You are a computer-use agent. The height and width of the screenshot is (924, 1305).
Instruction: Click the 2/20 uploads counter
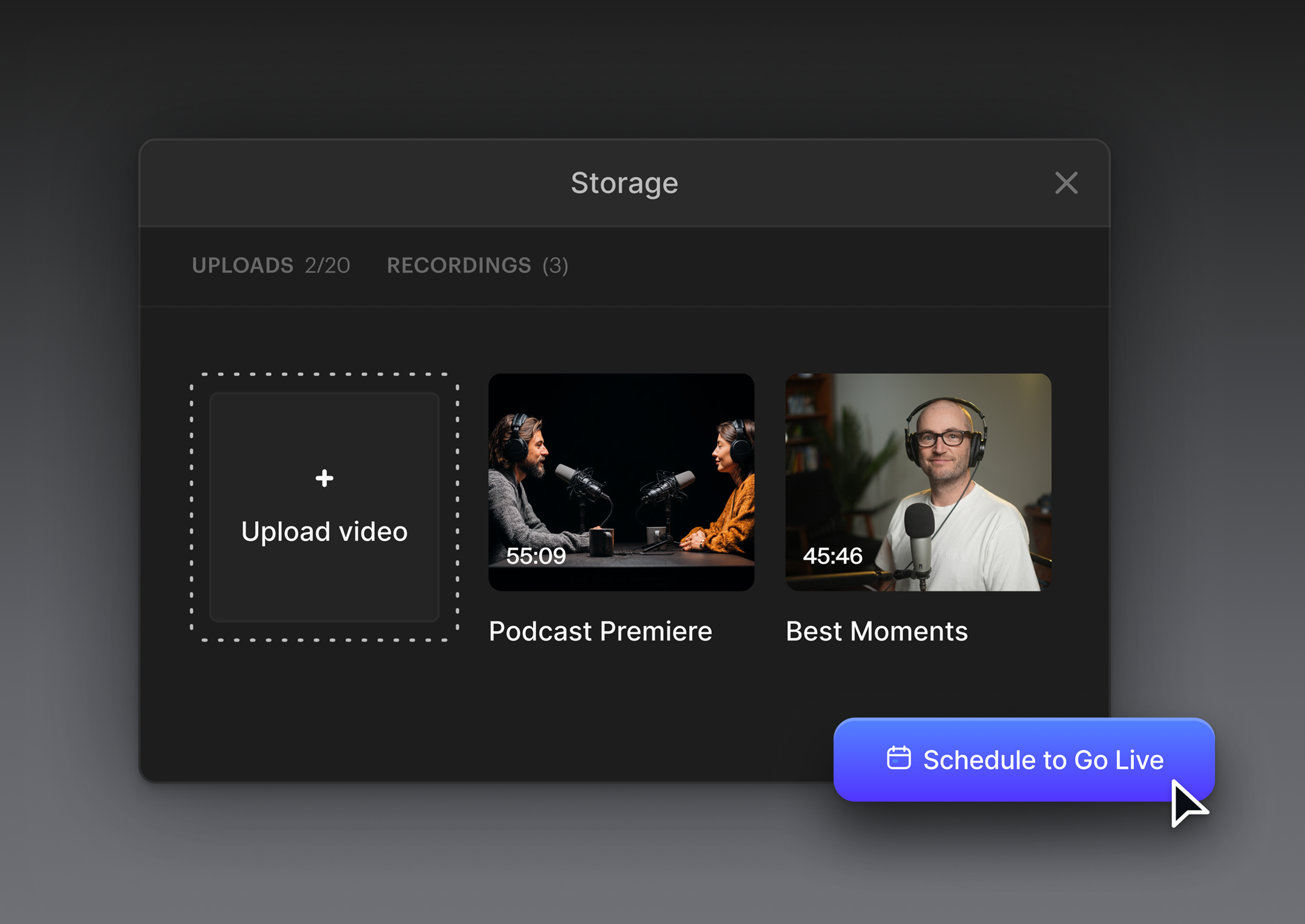tap(327, 266)
